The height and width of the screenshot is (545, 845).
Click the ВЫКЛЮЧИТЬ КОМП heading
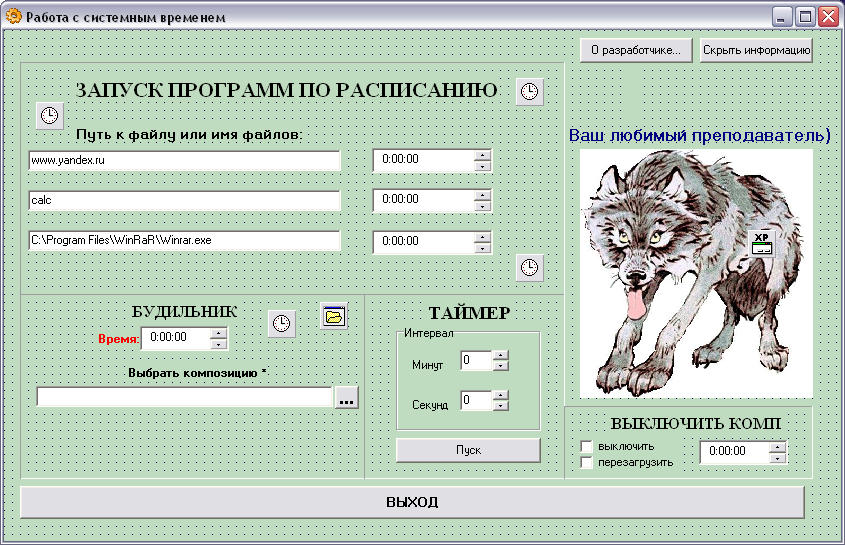tap(696, 424)
